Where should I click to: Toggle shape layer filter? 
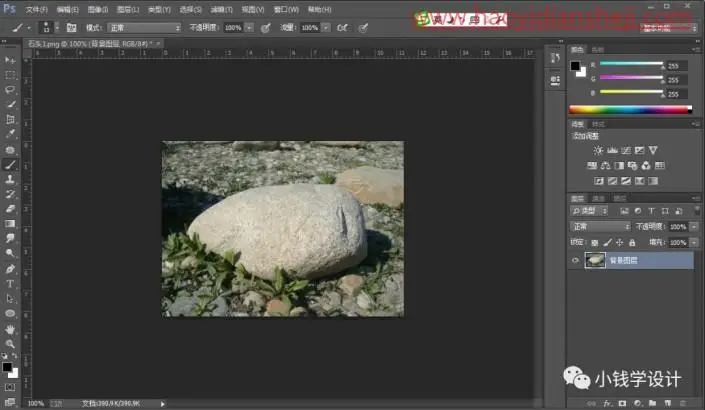(665, 211)
